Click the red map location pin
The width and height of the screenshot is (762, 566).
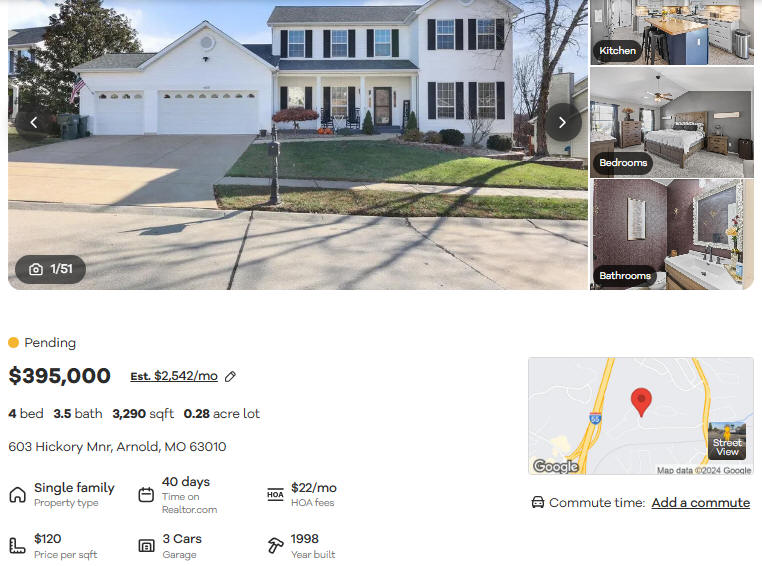click(641, 402)
